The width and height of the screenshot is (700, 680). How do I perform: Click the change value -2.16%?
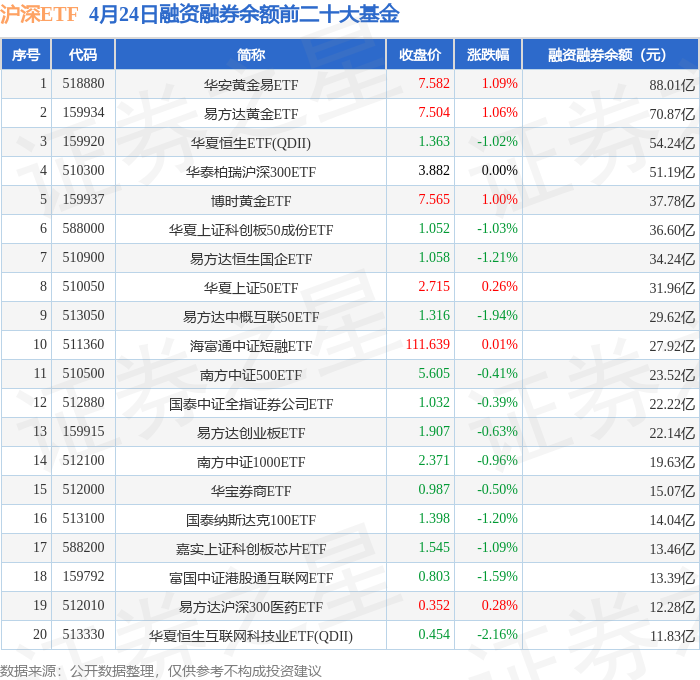coord(497,635)
